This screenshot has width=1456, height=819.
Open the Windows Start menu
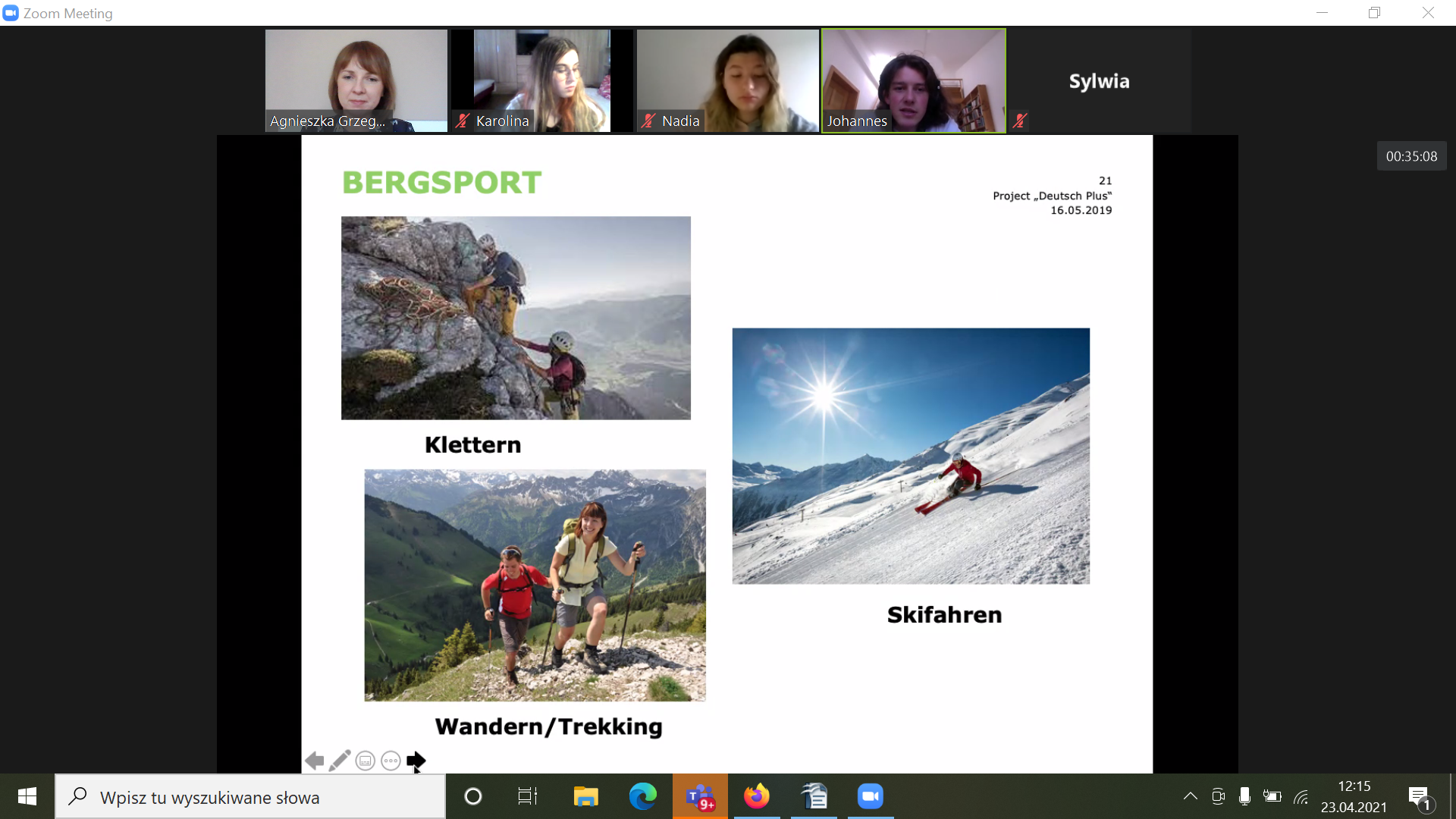[27, 796]
